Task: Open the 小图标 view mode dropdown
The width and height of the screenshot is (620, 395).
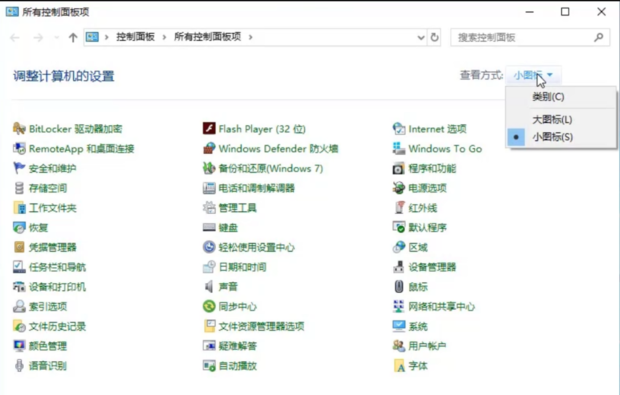Action: pyautogui.click(x=533, y=75)
